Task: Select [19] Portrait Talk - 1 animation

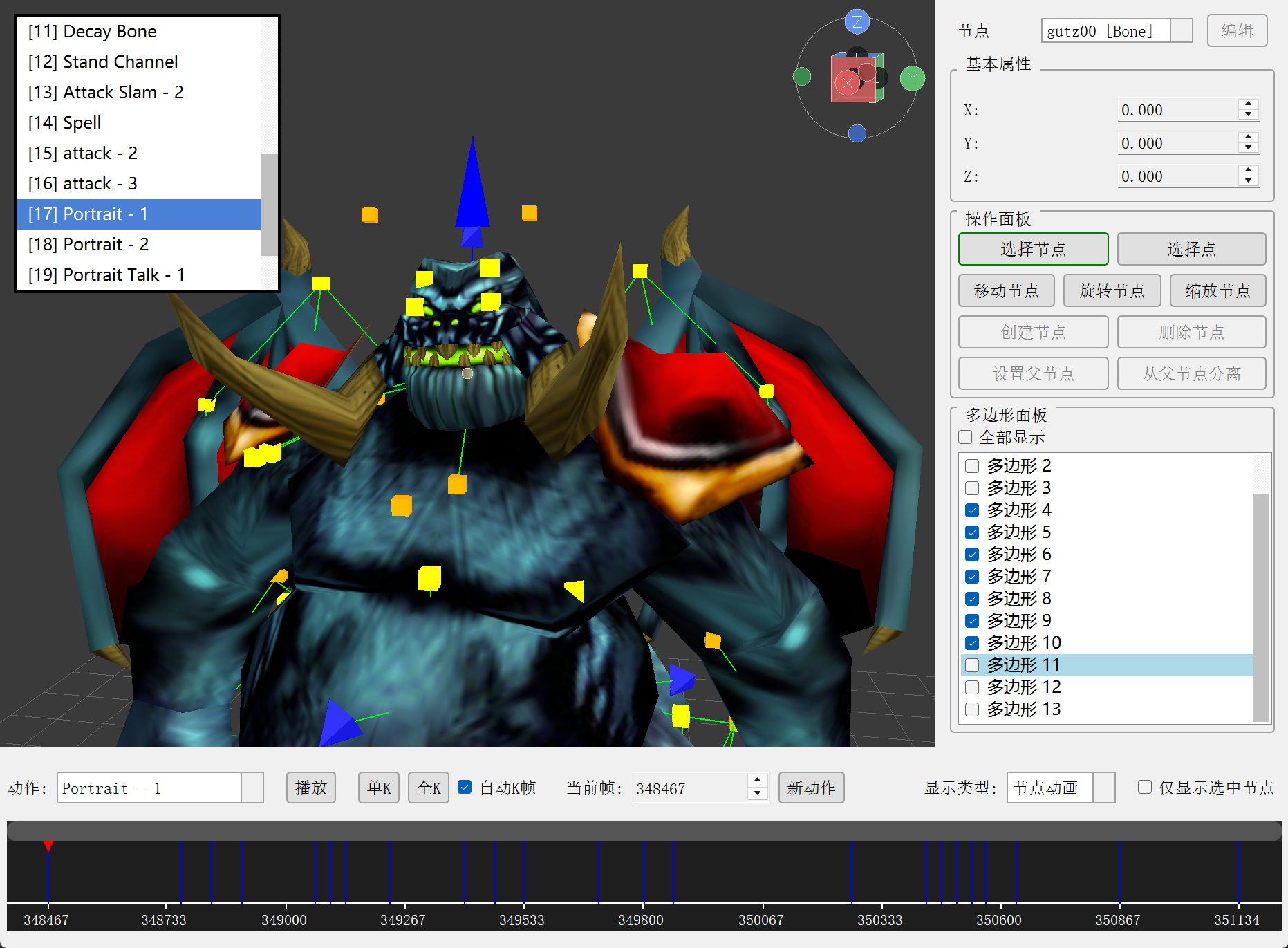Action: 139,275
